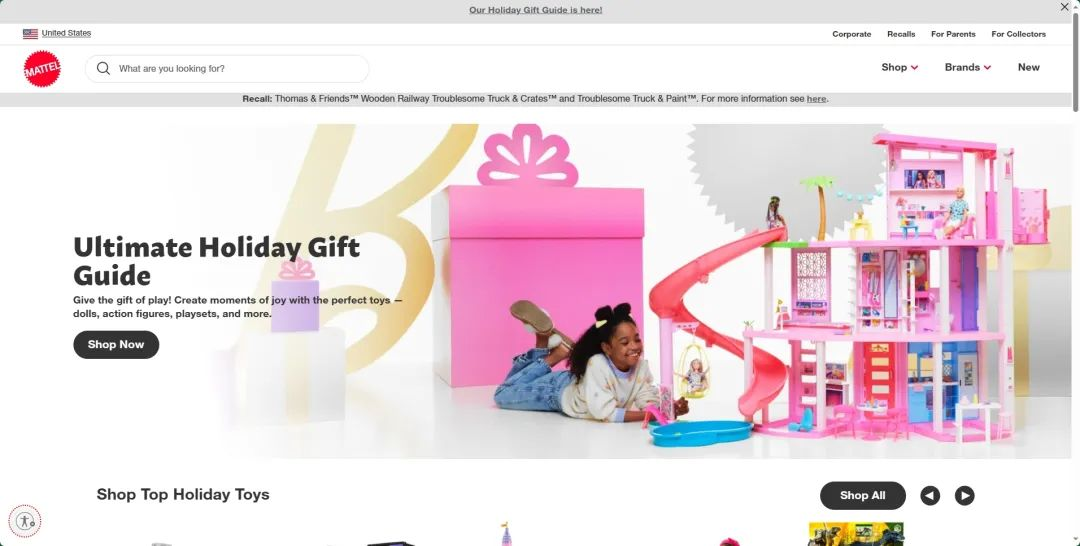Follow the recall notice 'here' link
1080x546 pixels.
[x=816, y=98]
